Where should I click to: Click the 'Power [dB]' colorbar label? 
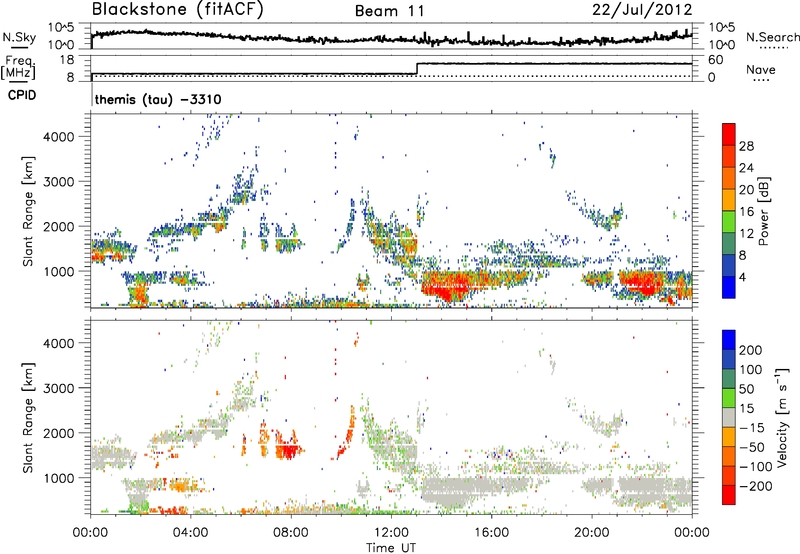point(764,211)
